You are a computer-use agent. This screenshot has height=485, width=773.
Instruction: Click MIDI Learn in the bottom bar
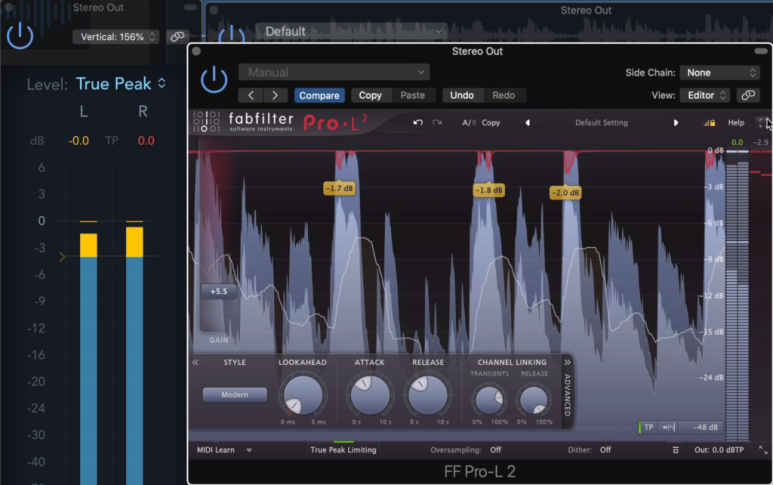click(215, 450)
